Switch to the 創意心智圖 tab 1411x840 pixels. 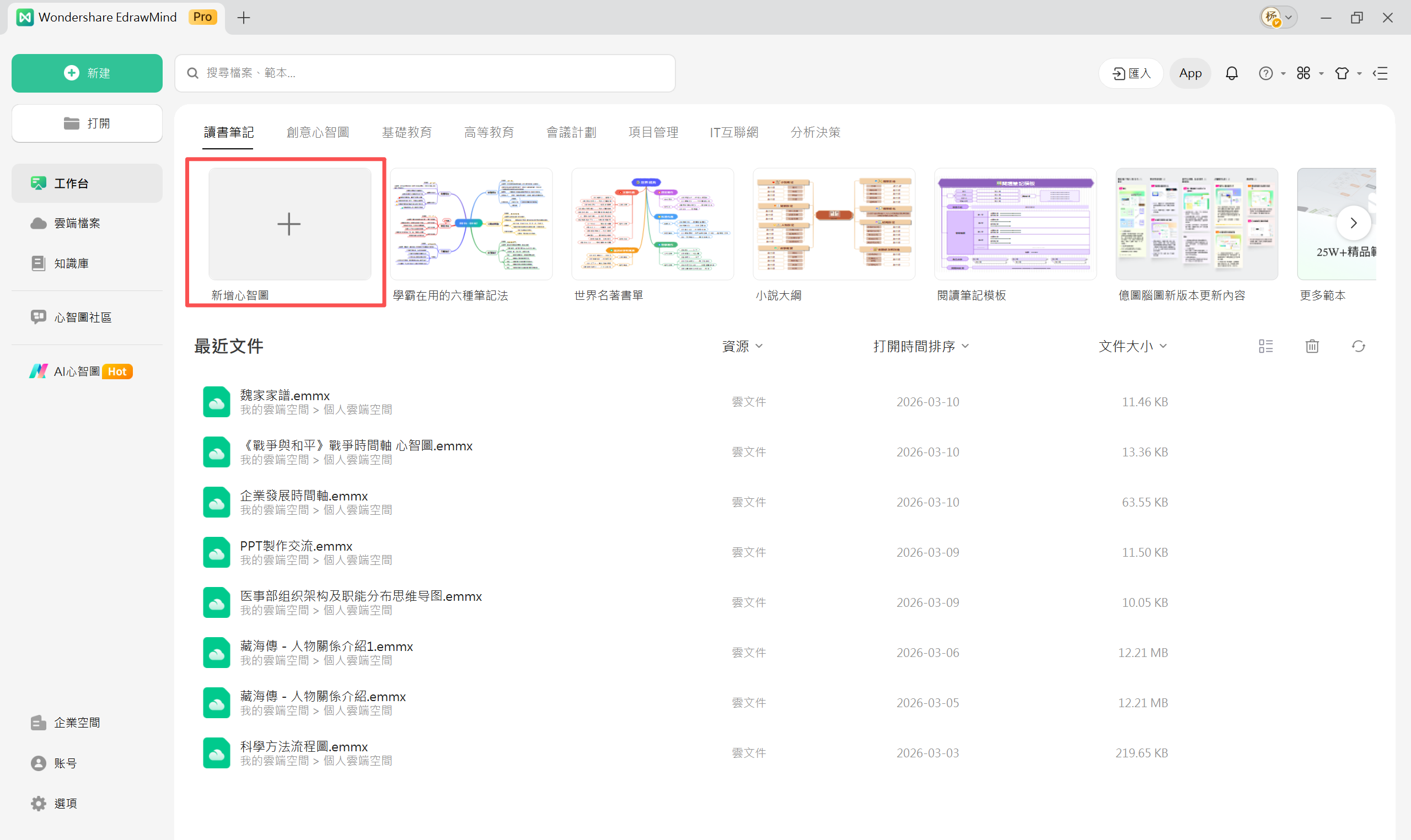[318, 132]
